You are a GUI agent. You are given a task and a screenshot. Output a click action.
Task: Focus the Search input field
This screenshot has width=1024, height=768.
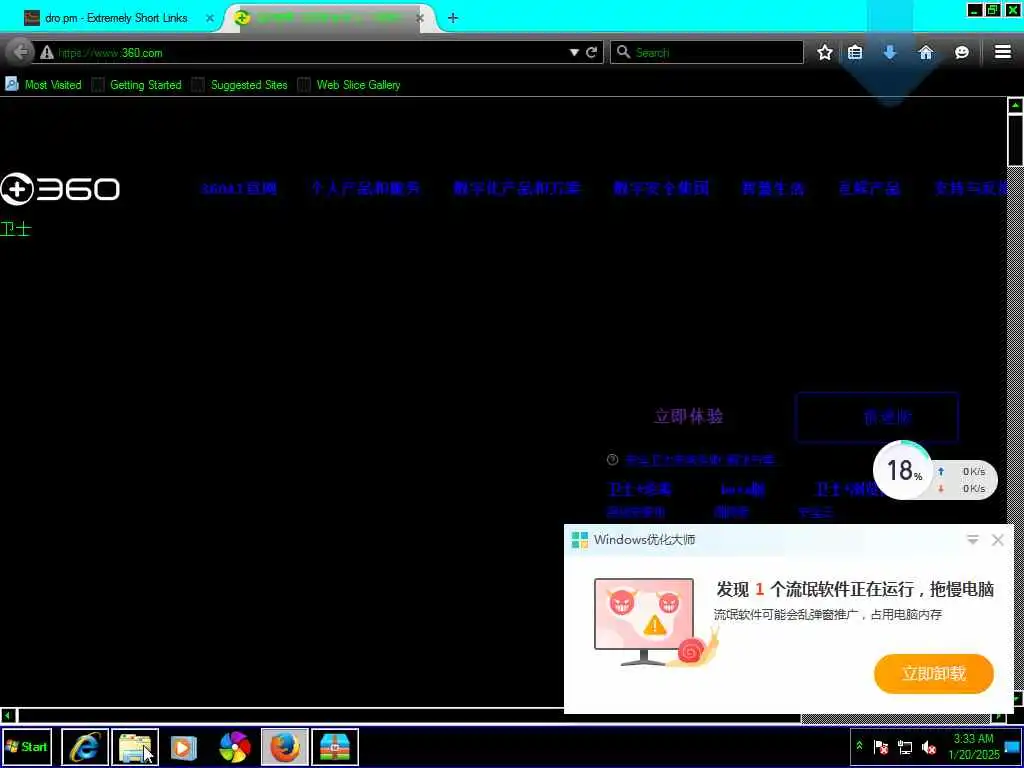pos(707,52)
